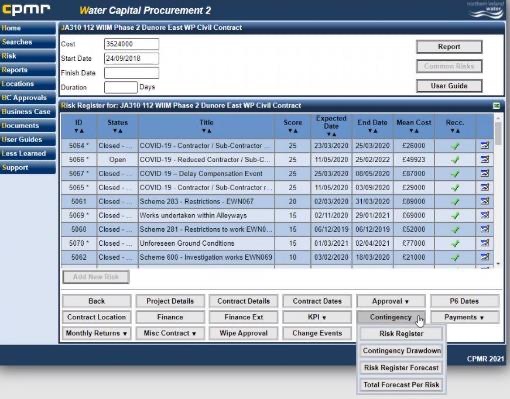Click into the Finish Date field
This screenshot has height=399, width=510.
tap(131, 73)
